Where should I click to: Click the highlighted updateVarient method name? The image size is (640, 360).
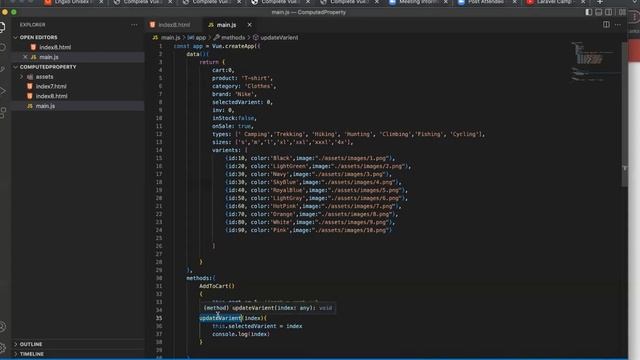220,318
